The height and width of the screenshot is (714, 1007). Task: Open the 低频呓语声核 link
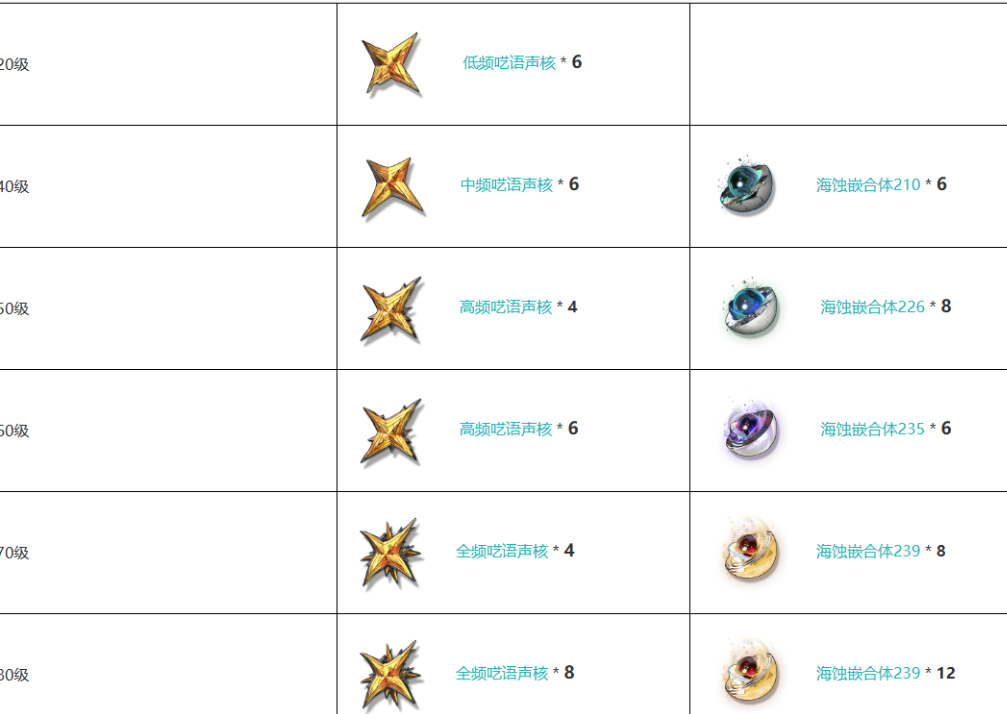(x=509, y=63)
